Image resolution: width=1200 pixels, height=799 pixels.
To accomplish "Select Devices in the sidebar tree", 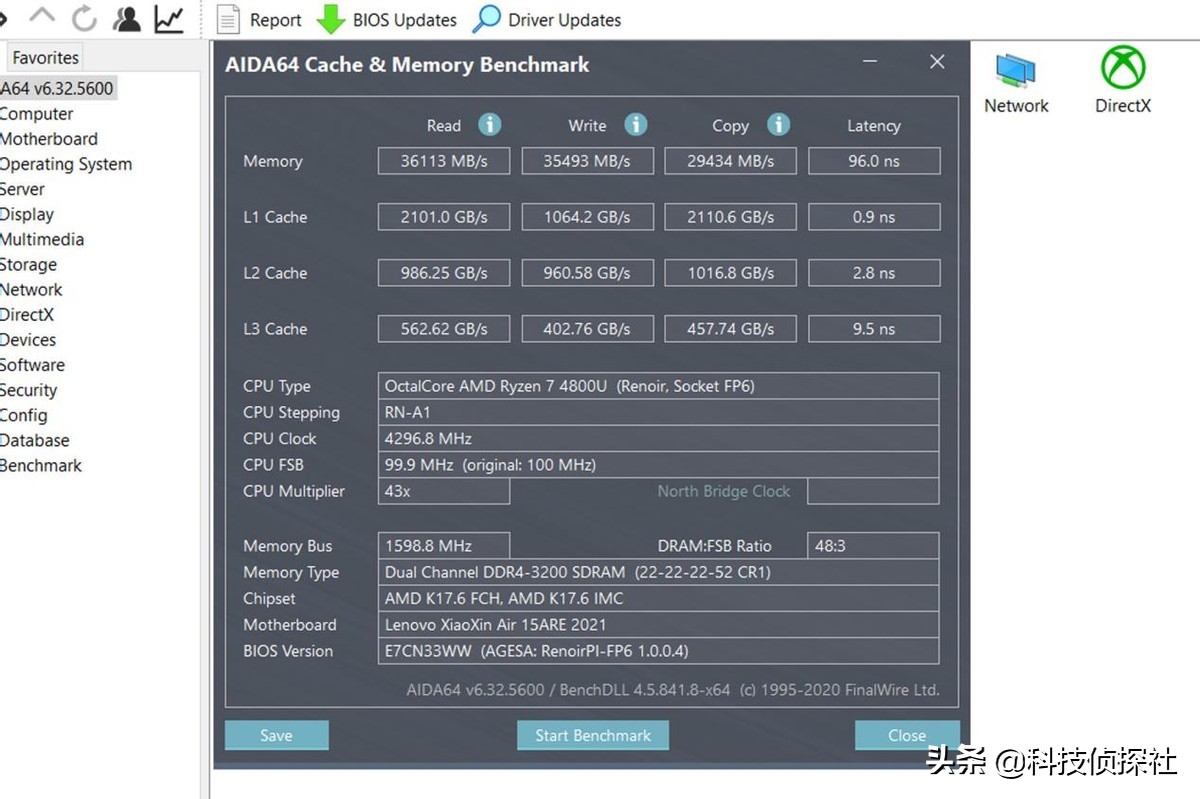I will [x=28, y=340].
